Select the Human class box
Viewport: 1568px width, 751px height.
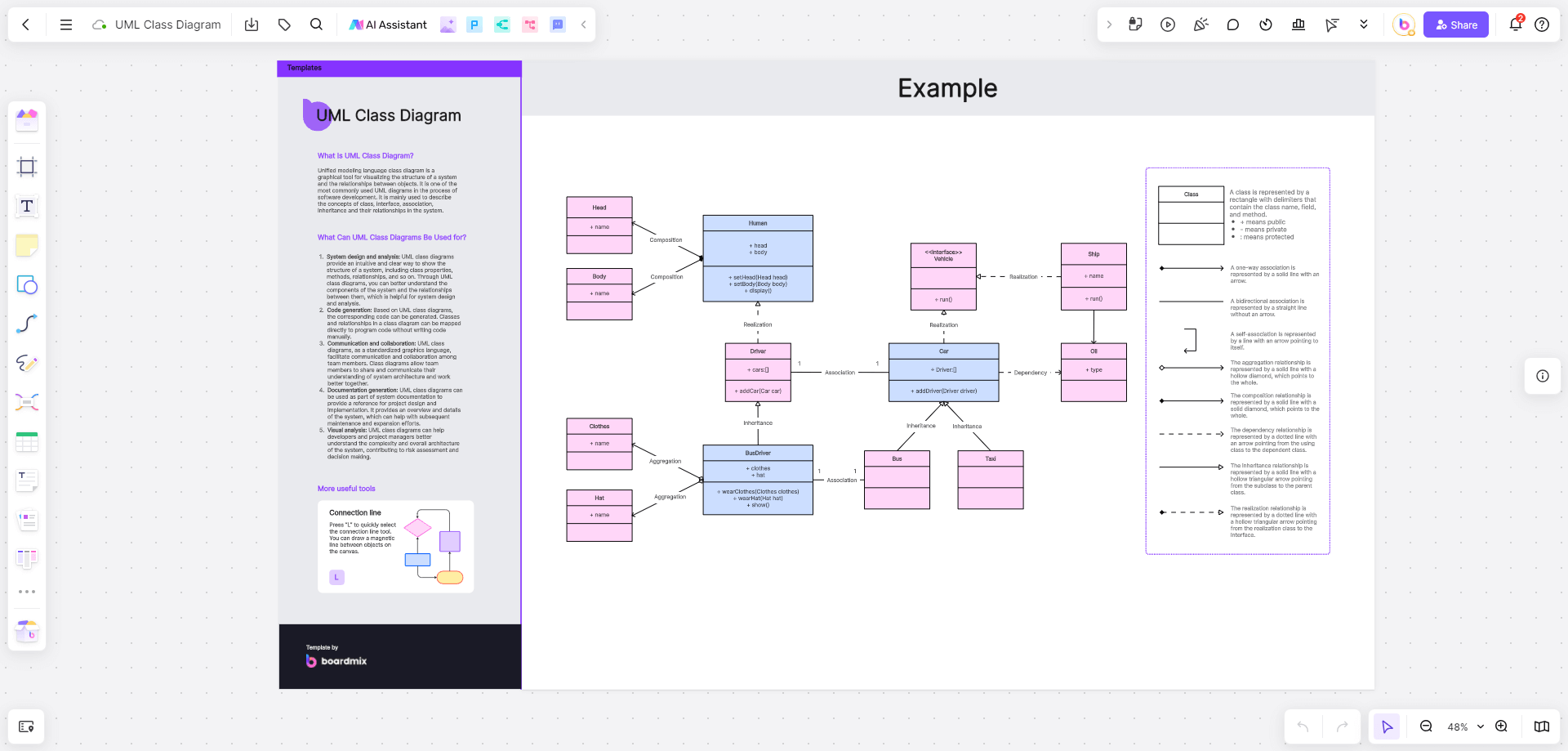tap(758, 258)
